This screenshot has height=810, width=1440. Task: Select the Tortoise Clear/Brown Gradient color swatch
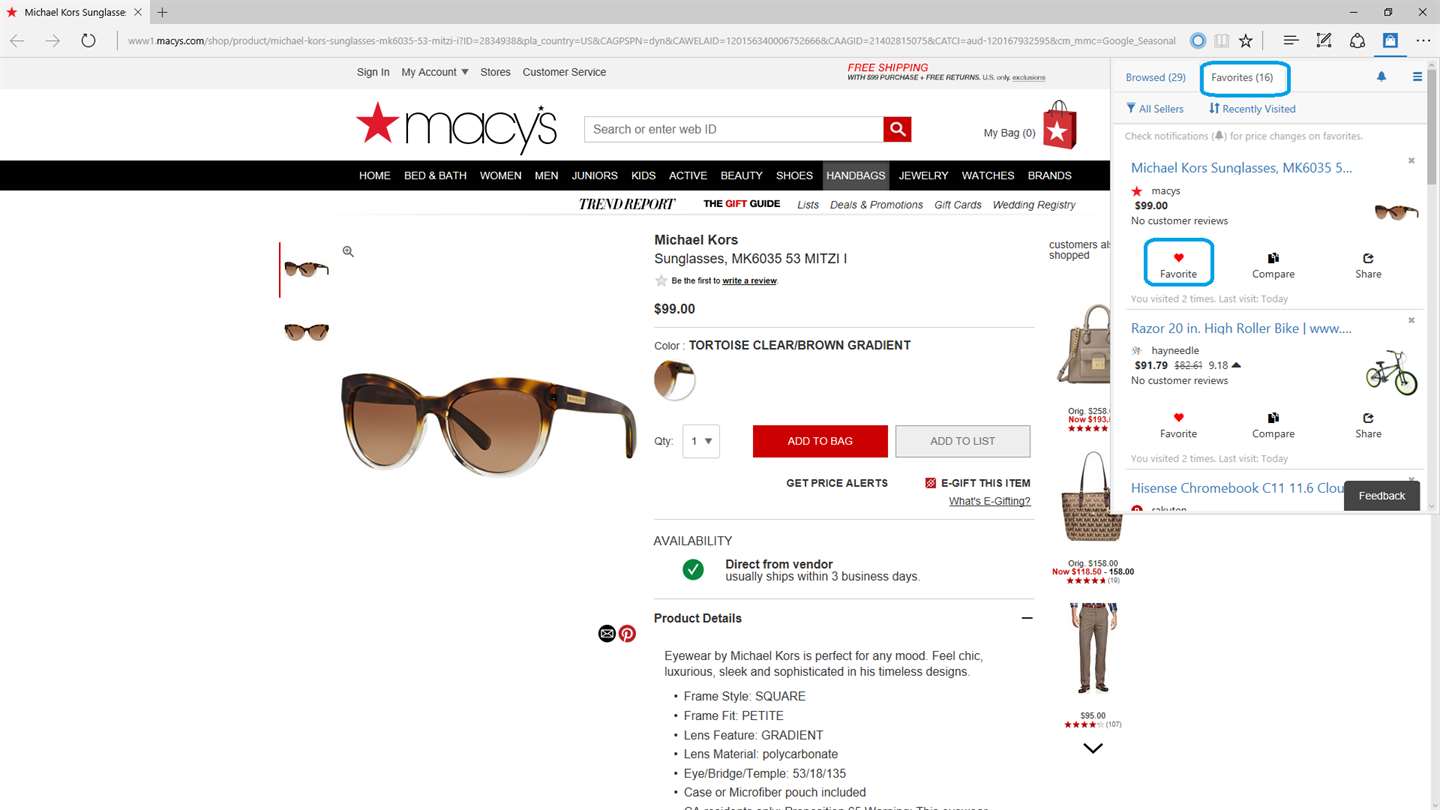click(x=674, y=380)
